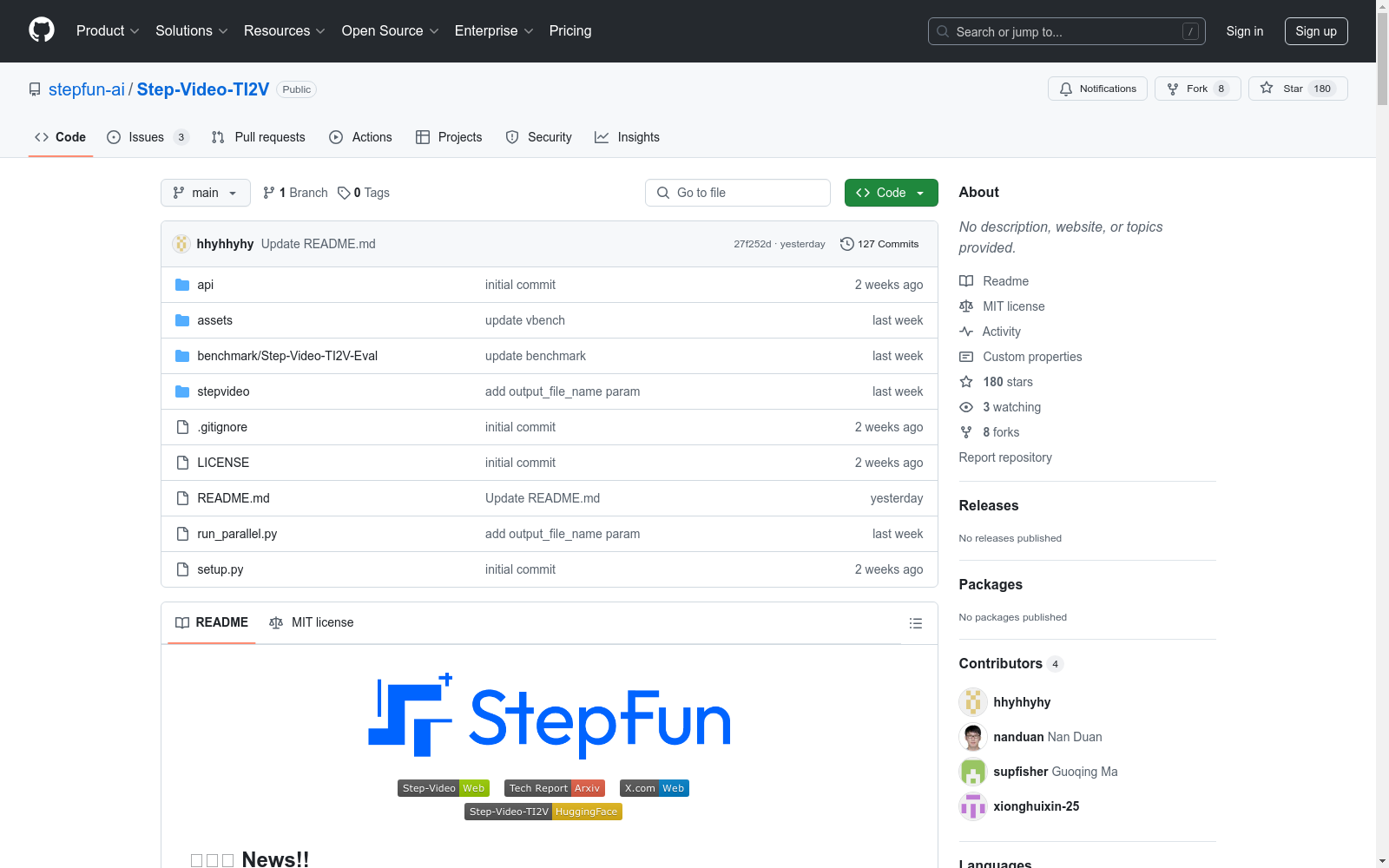Fork the repository
This screenshot has height=868, width=1389.
(1197, 89)
